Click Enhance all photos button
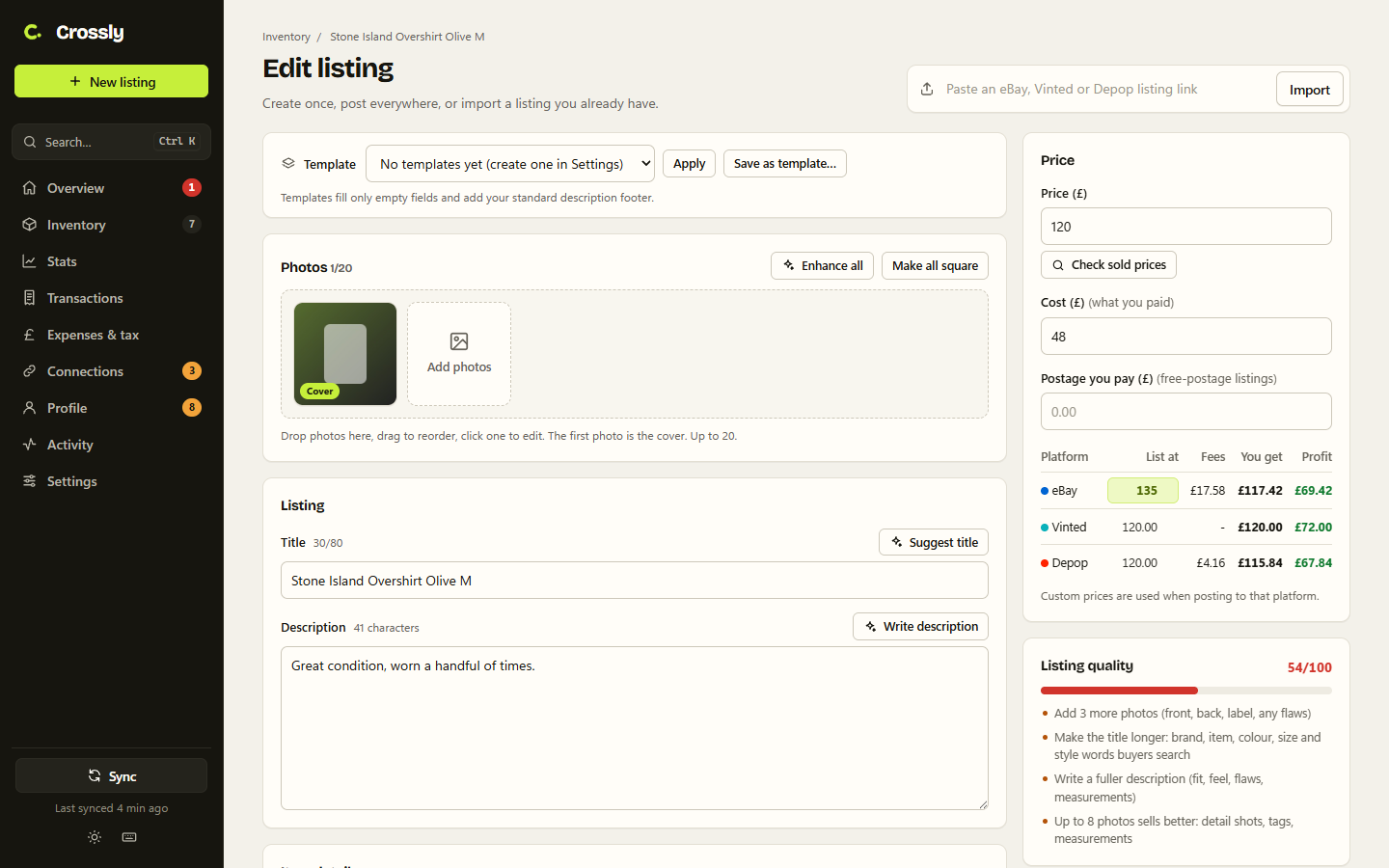This screenshot has height=868, width=1389. click(x=822, y=265)
